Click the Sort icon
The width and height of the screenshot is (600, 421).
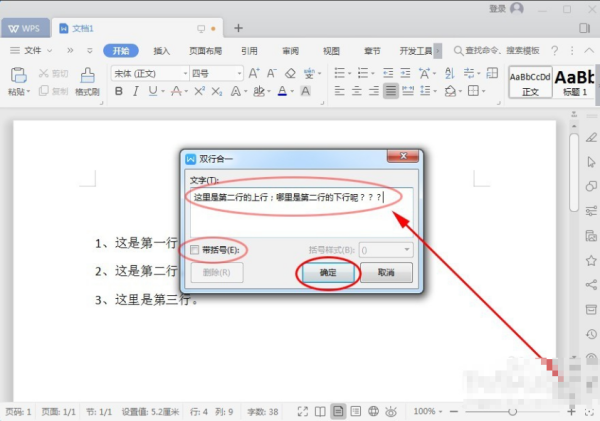[450, 73]
